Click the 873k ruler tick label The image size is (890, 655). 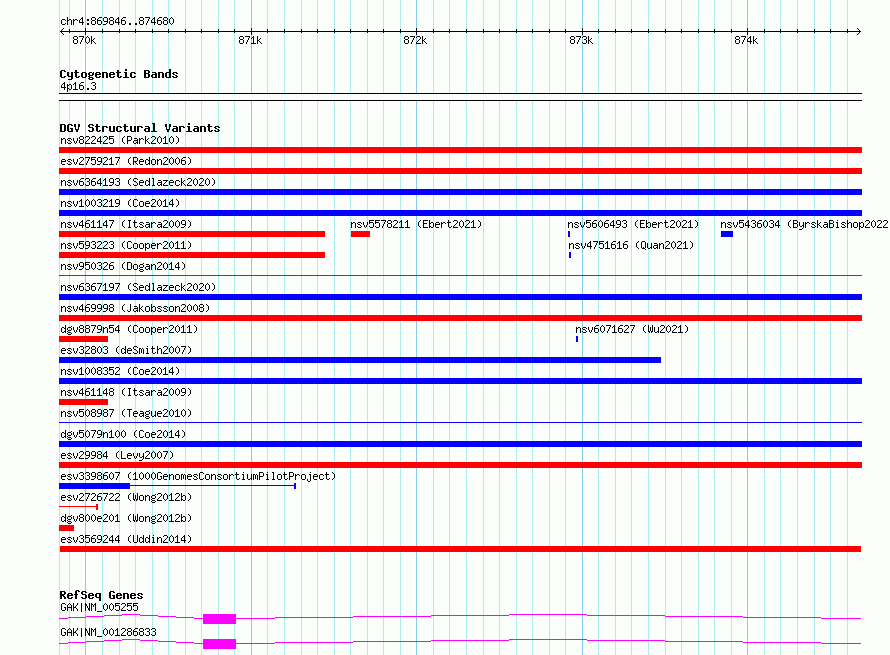[581, 40]
